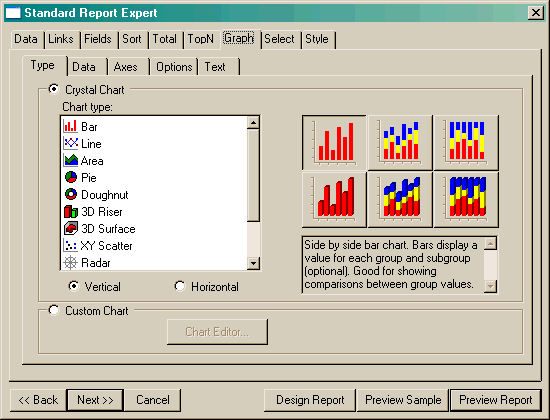Click chart type list scroll down arrow

pyautogui.click(x=253, y=263)
